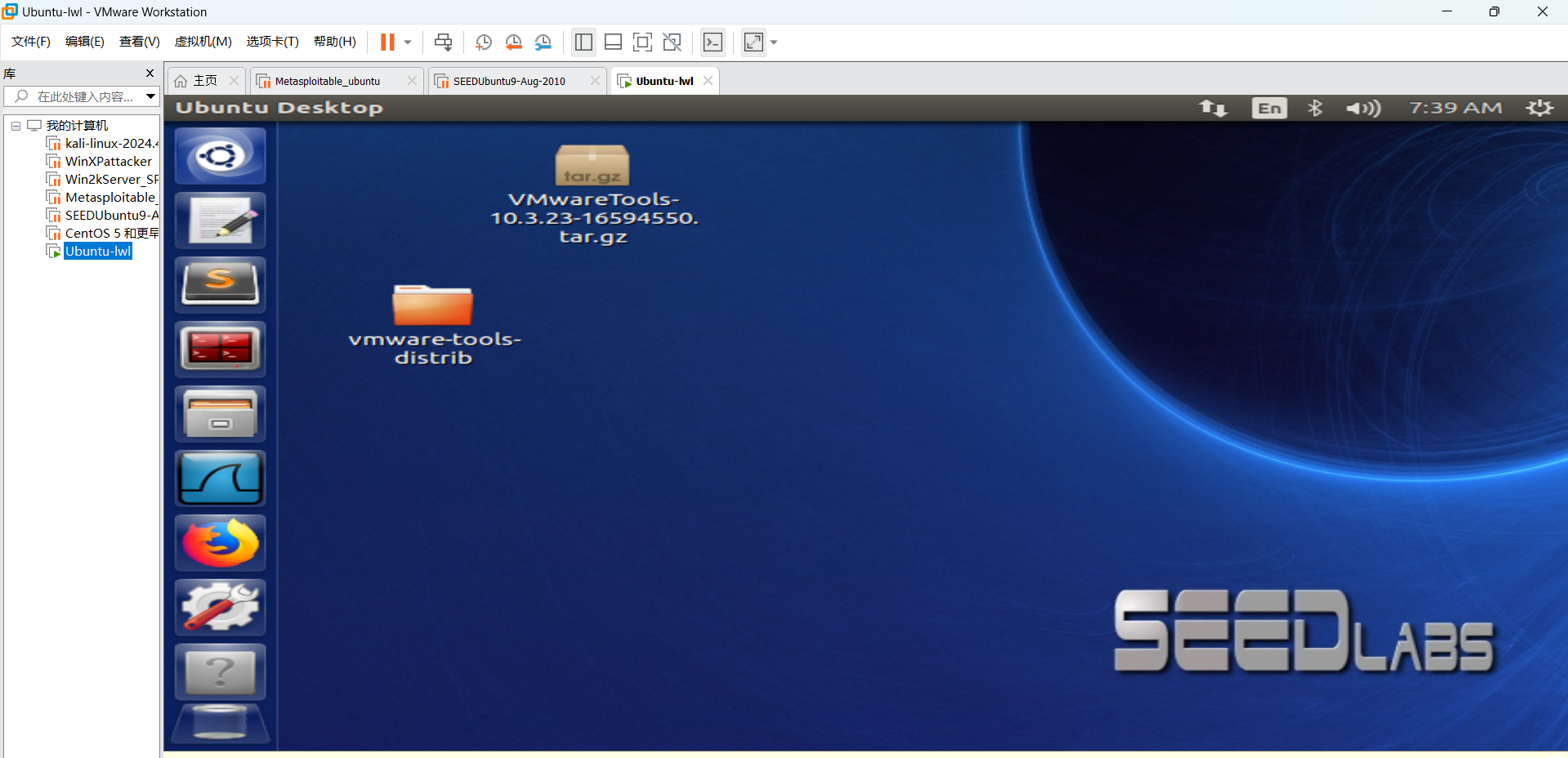Launch the text editor from launcher

point(221,221)
